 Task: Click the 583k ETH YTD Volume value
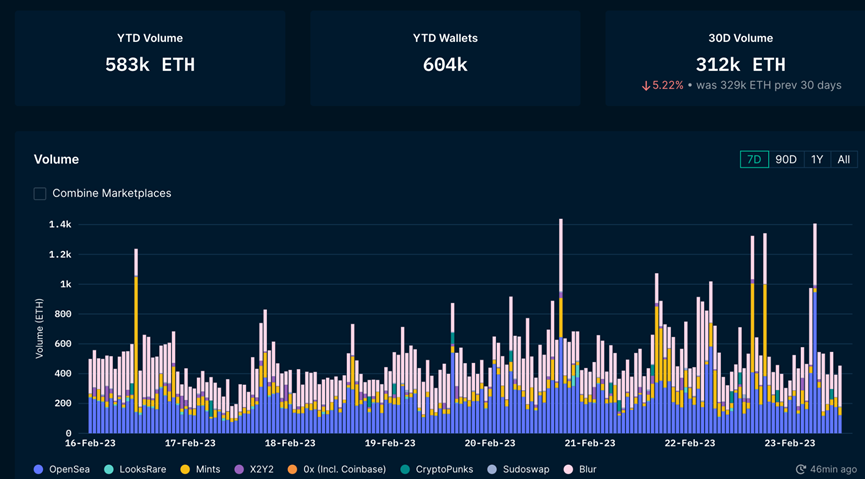[150, 65]
